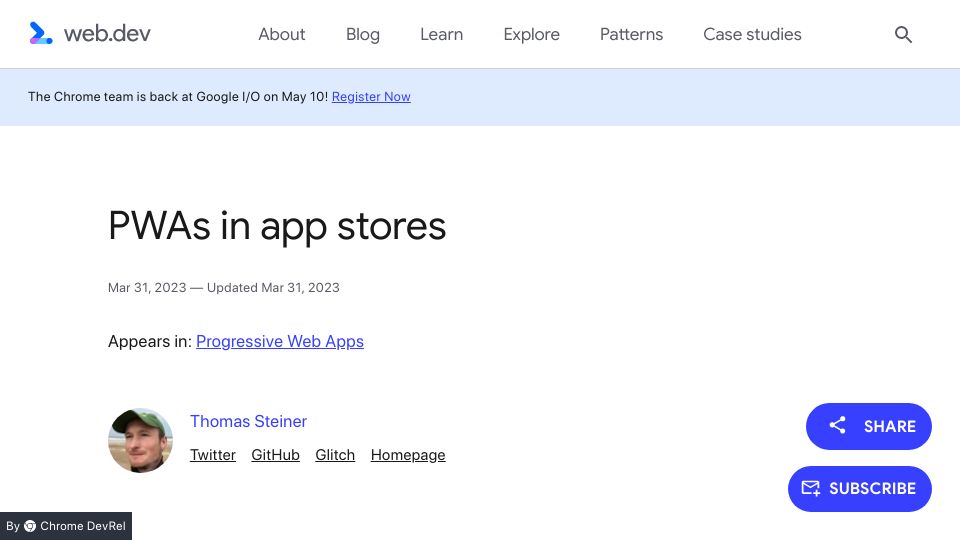Image resolution: width=960 pixels, height=540 pixels.
Task: Click the Register Now link
Action: [371, 97]
